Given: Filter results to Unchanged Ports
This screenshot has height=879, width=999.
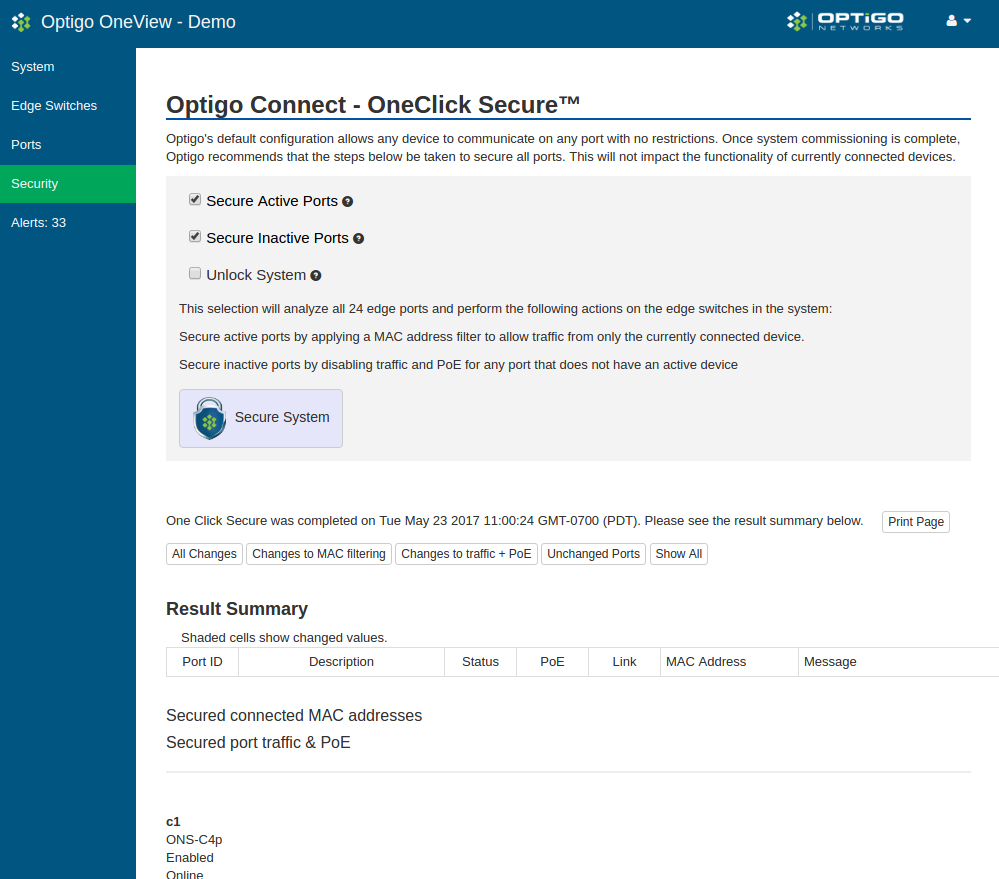Looking at the screenshot, I should click(x=594, y=554).
